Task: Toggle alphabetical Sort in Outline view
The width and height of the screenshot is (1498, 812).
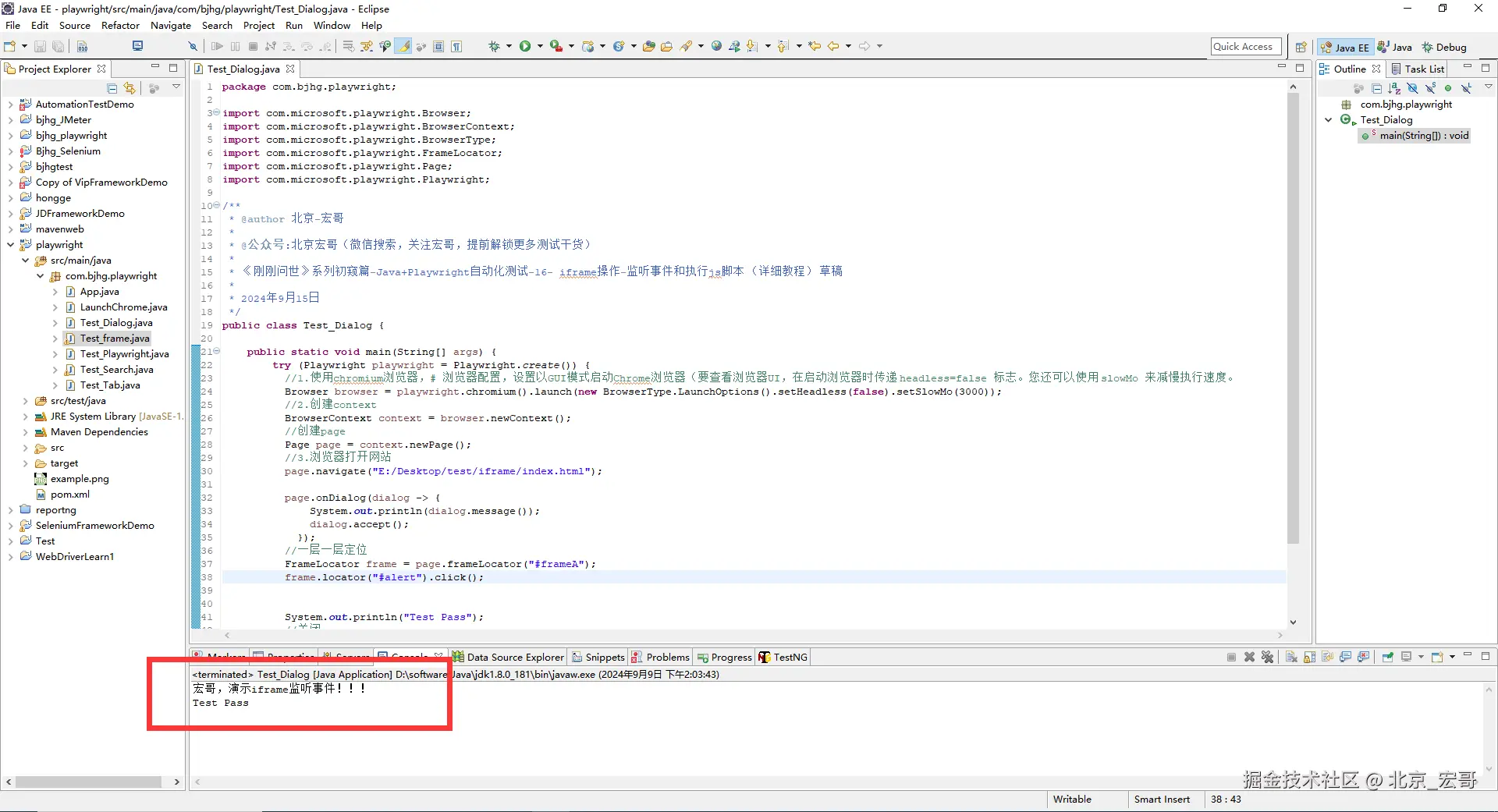Action: point(1394,88)
